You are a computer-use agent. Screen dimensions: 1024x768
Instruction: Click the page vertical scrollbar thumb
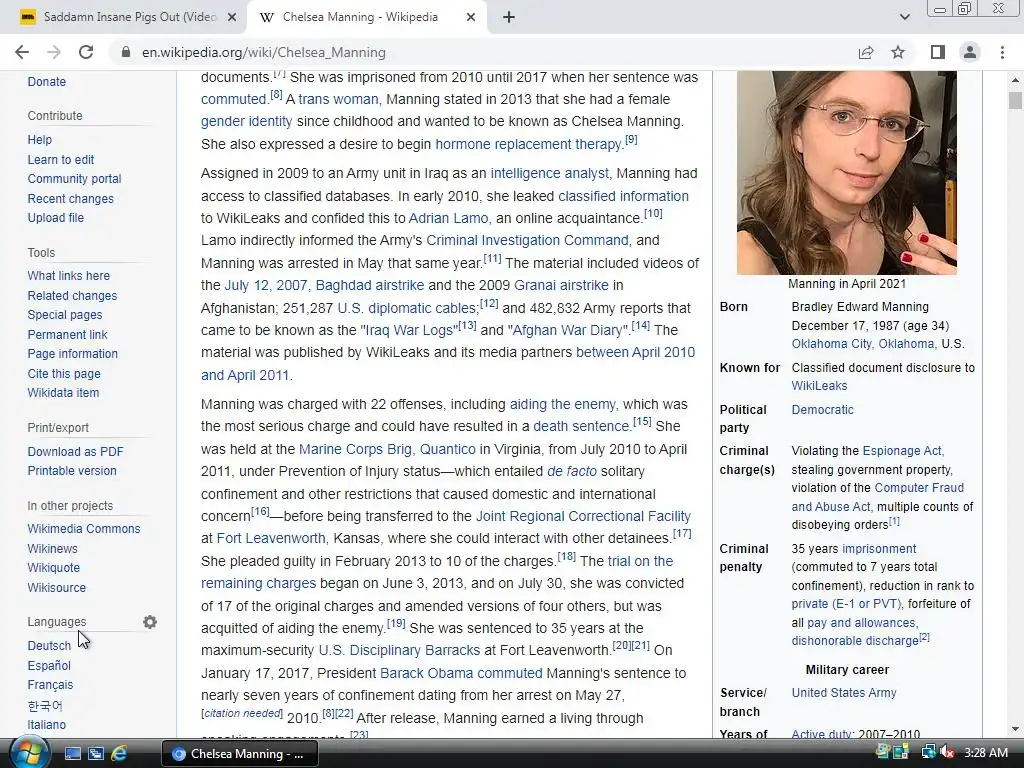click(1015, 101)
